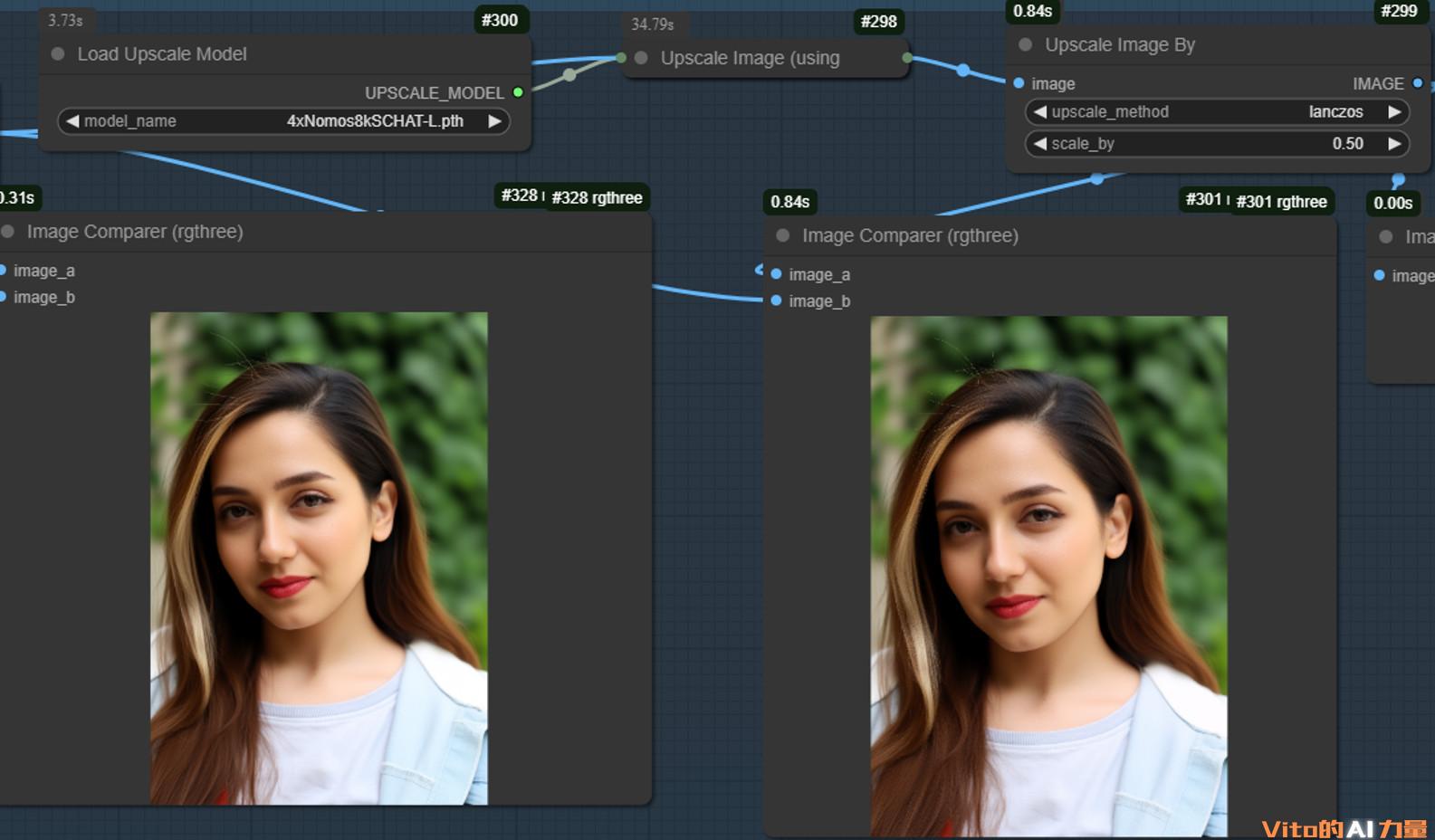The width and height of the screenshot is (1435, 840).
Task: Edit the scale_by 0.50 field
Action: [1217, 144]
